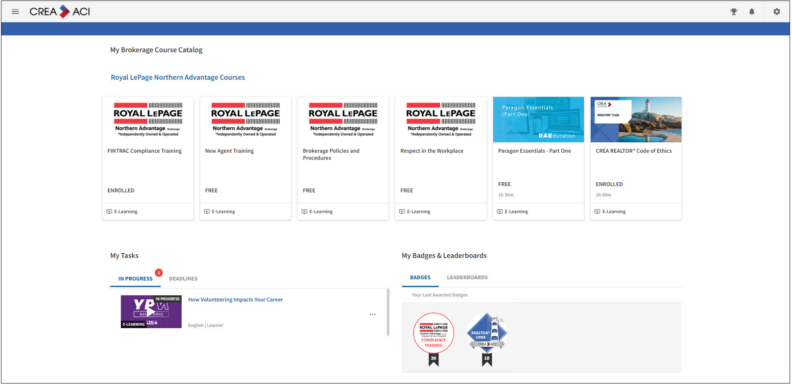792x386 pixels.
Task: Select the Leaderboards tab
Action: 467,278
